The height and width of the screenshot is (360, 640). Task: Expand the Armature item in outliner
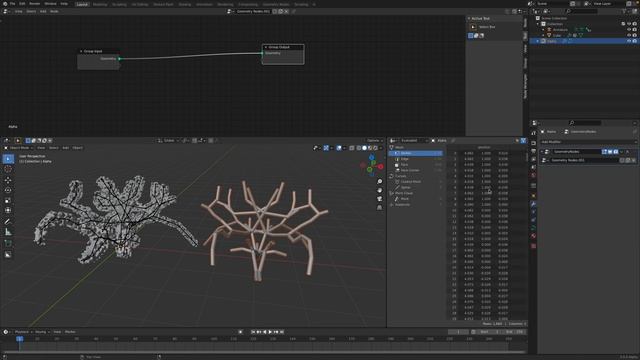(x=544, y=30)
